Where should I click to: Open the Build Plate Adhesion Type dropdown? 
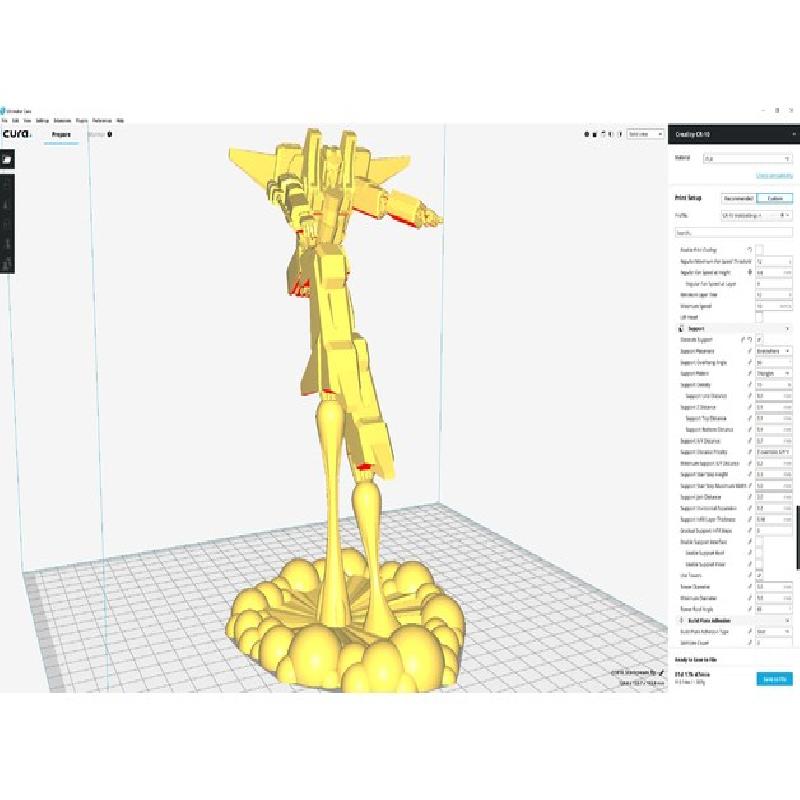click(x=774, y=632)
